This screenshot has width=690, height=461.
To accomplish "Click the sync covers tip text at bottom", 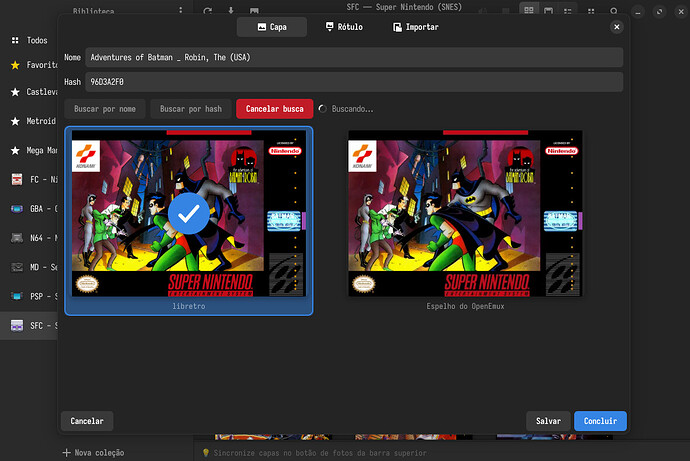I will click(x=320, y=453).
